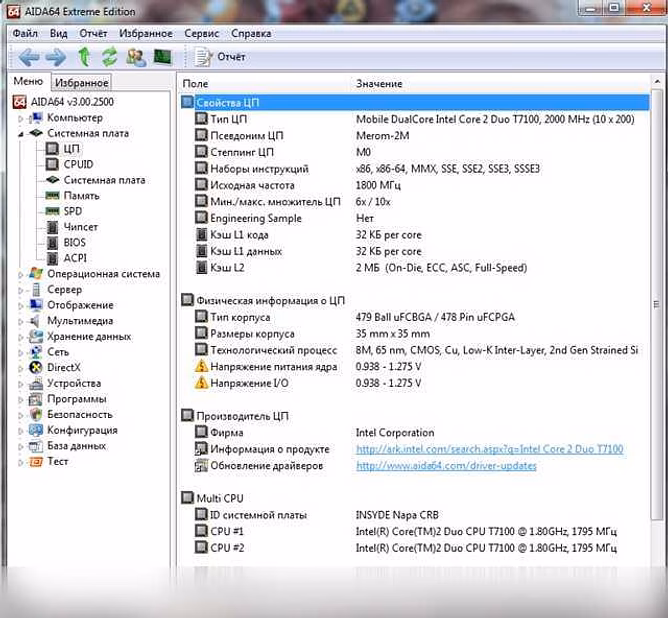Viewport: 668px width, 618px height.
Task: Select the Технологический процесс row
Action: (415, 350)
